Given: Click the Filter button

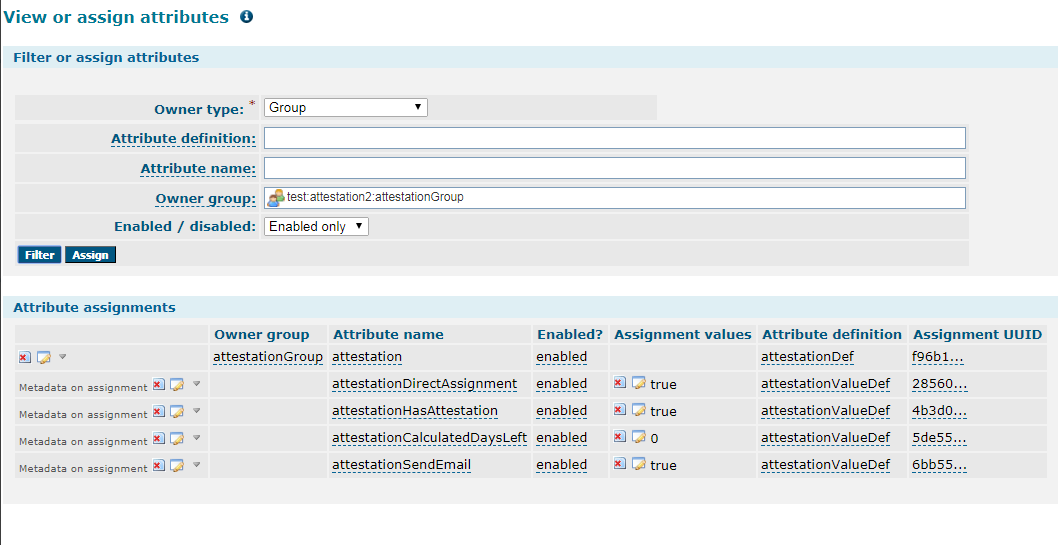Looking at the screenshot, I should point(39,255).
